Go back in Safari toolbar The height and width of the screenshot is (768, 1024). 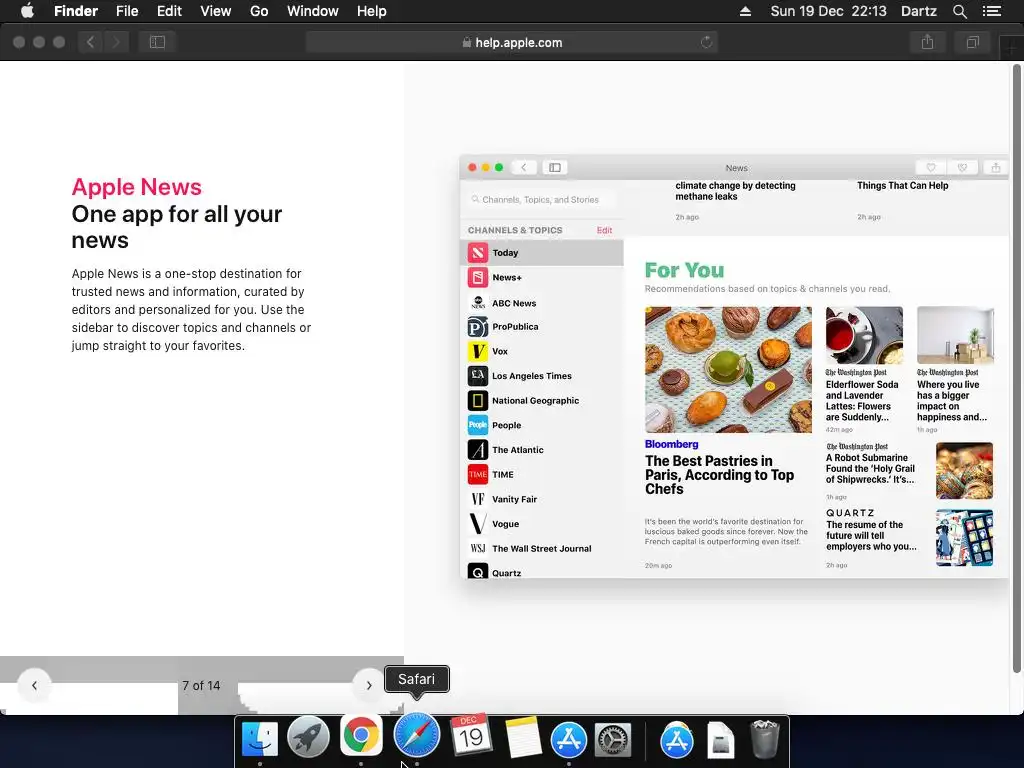[x=90, y=42]
